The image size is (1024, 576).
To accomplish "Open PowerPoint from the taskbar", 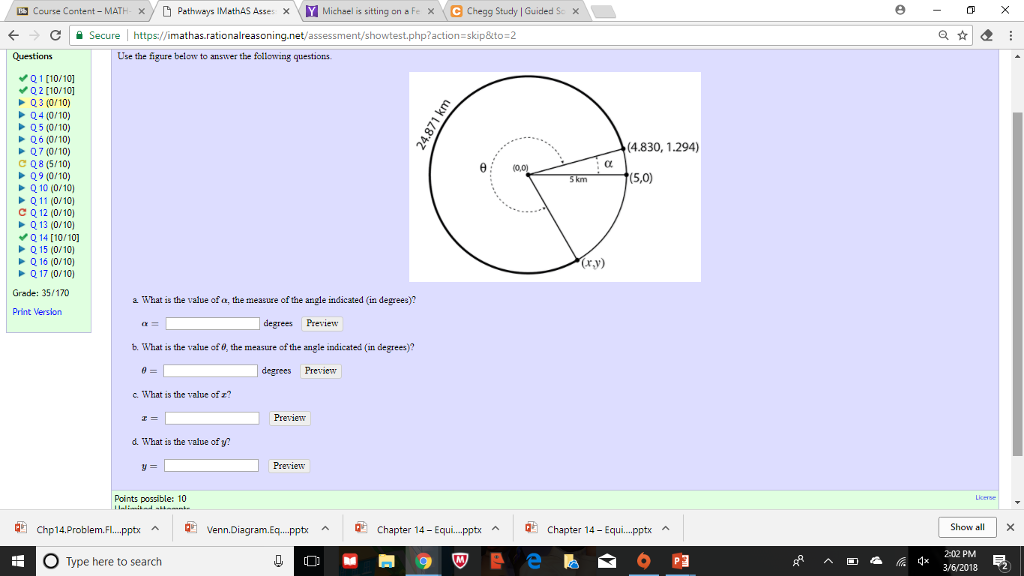I will pyautogui.click(x=680, y=560).
